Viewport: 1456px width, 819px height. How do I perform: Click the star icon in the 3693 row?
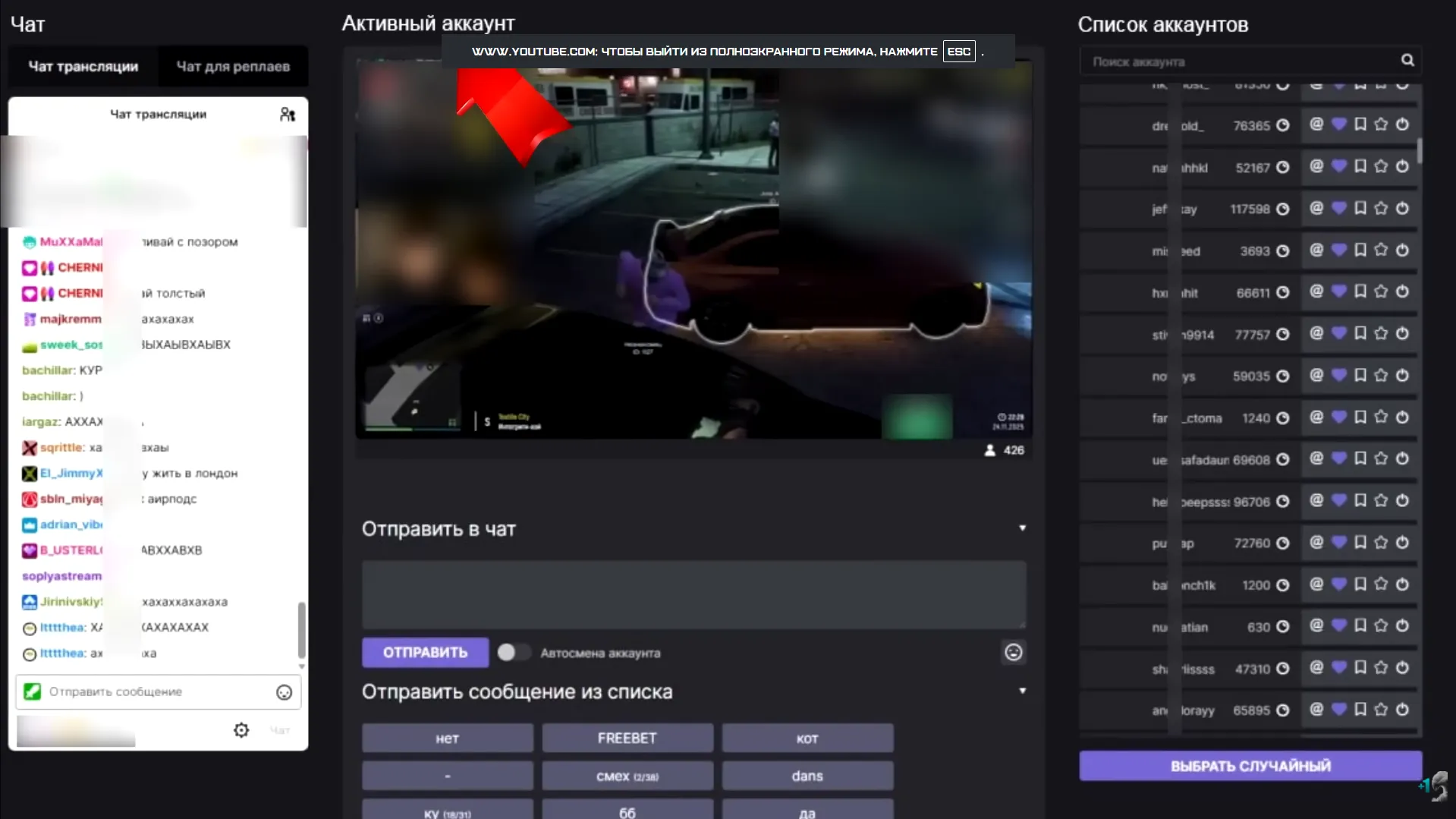tap(1381, 250)
